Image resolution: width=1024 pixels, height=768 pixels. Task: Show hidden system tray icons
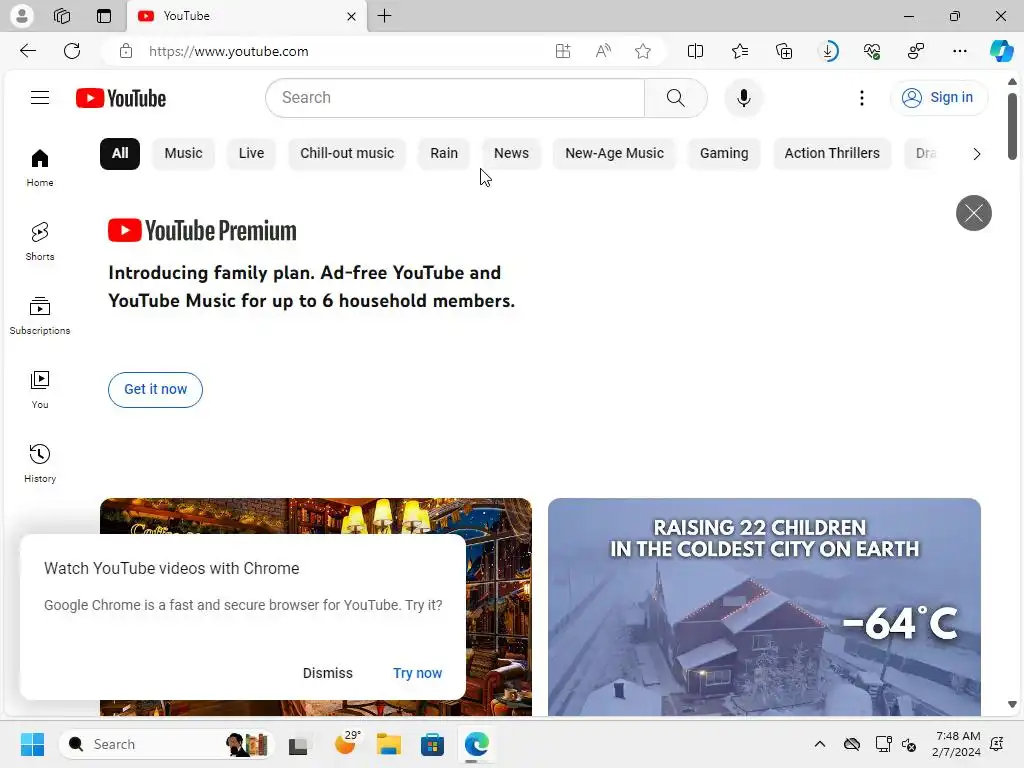pos(820,744)
